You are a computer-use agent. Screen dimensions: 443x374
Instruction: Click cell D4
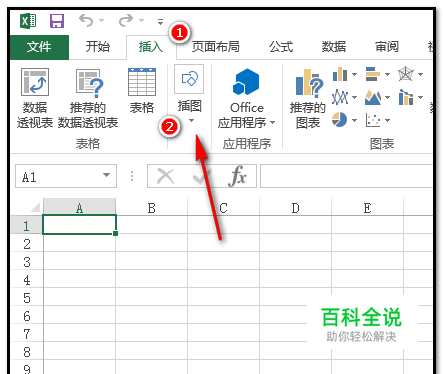296,279
